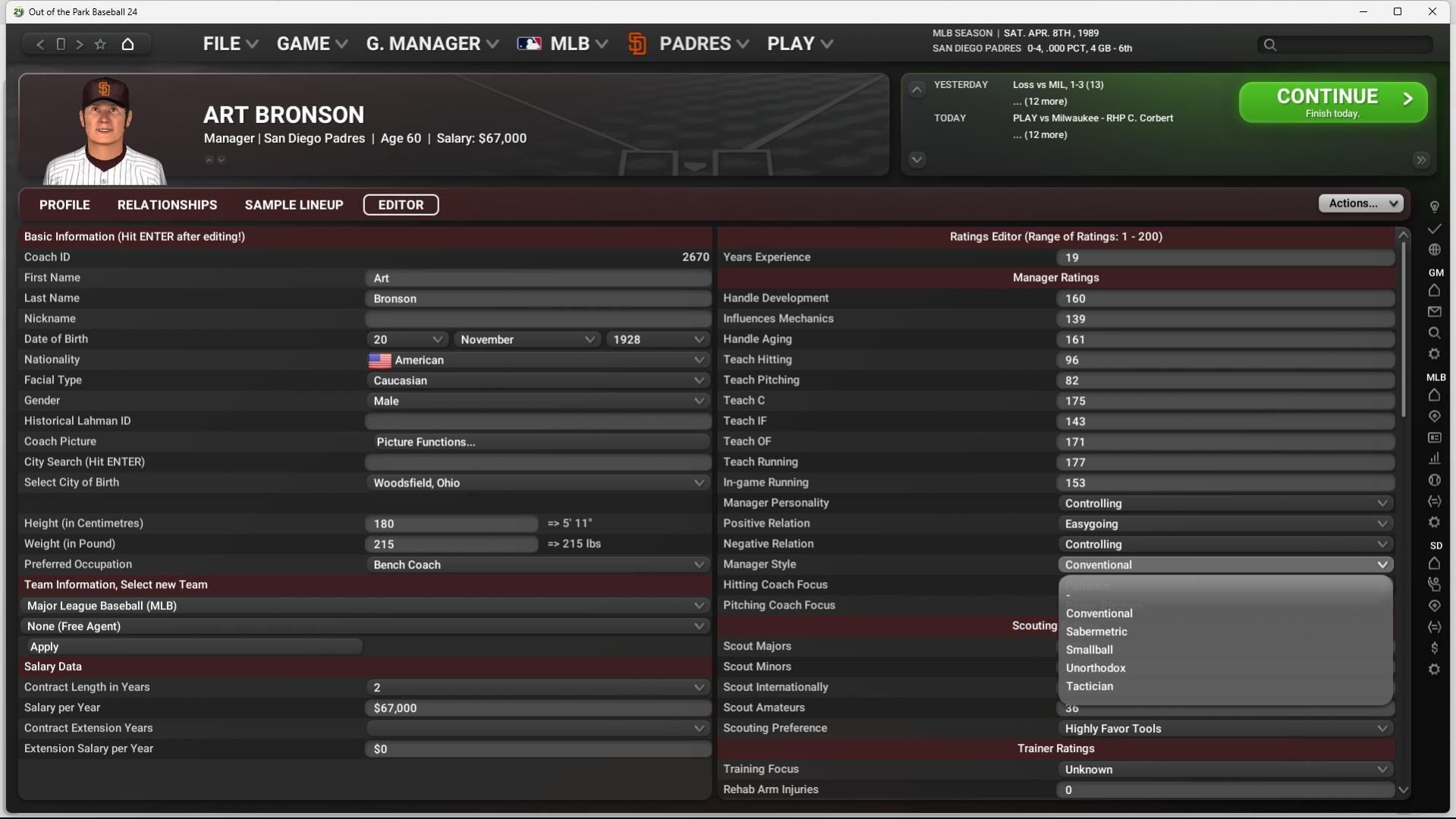Click the up arrow in the schedule panel
Image resolution: width=1456 pixels, height=819 pixels.
(917, 90)
